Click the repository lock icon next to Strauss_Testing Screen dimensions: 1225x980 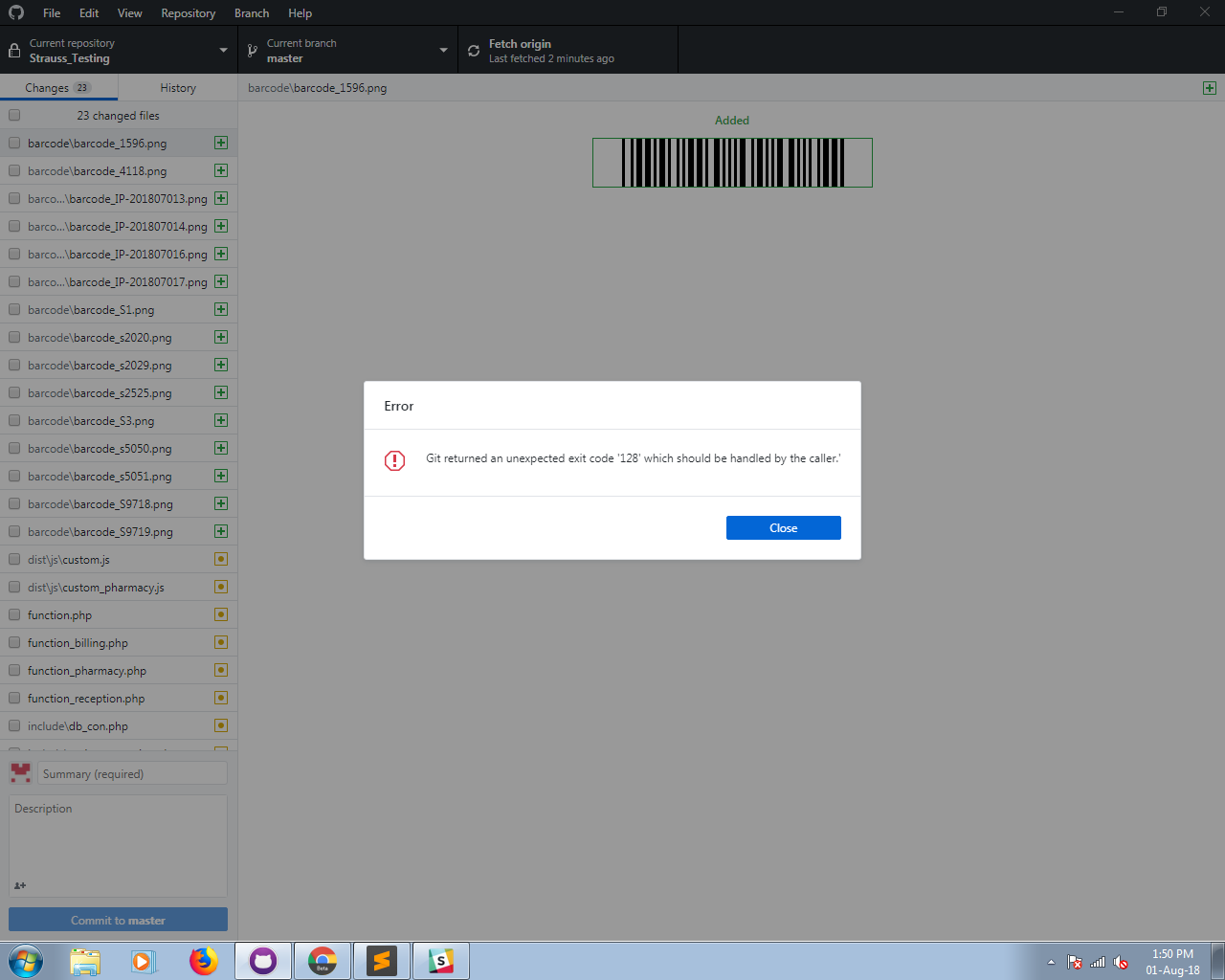click(14, 50)
